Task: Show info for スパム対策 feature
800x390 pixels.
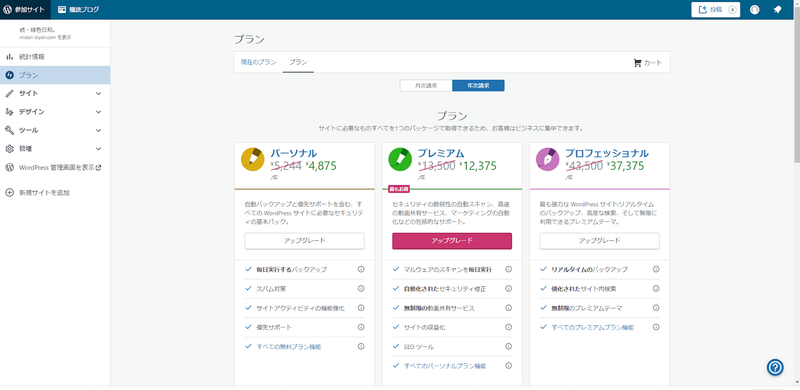Action: [x=361, y=288]
